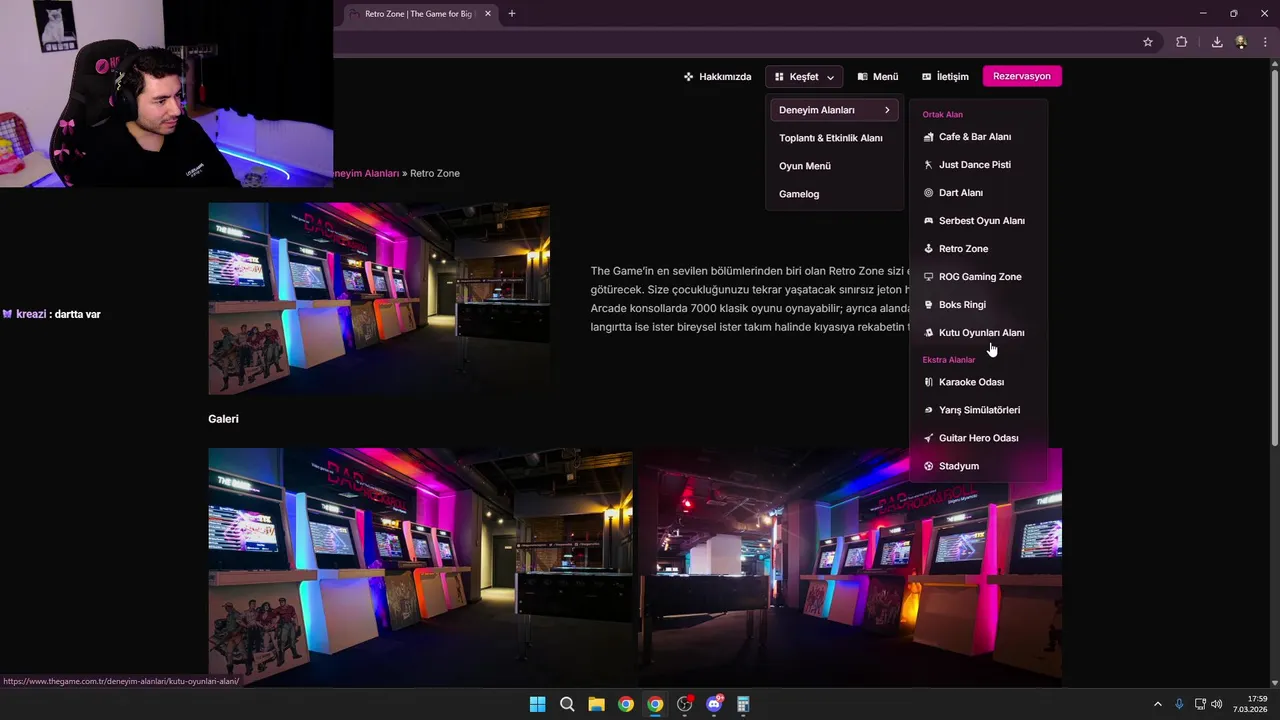Click the Guitar Hero Odası icon
Image resolution: width=1280 pixels, height=720 pixels.
[x=928, y=438]
